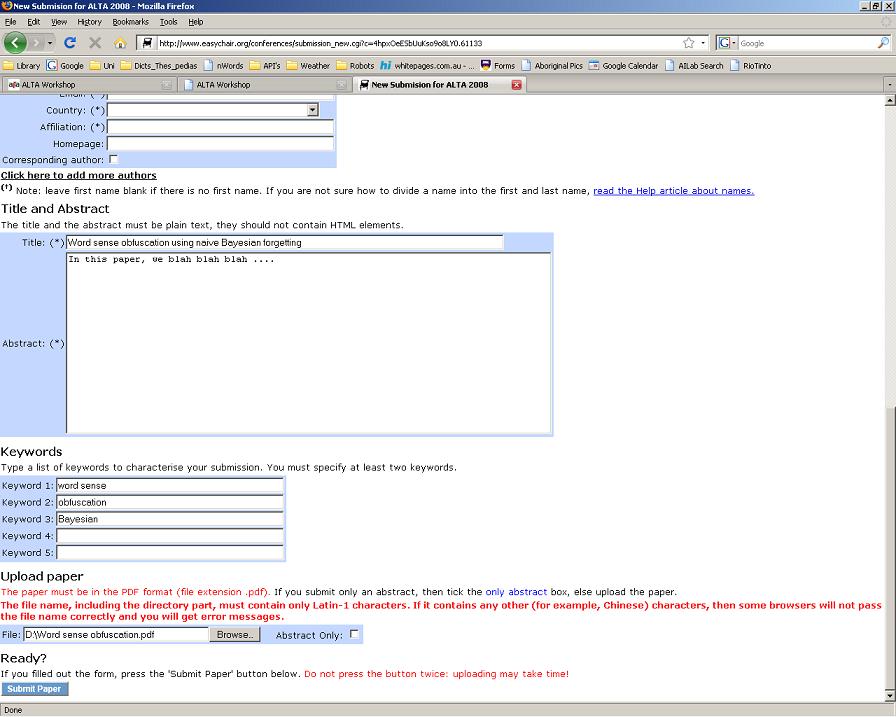Open the Tools menu

[168, 22]
